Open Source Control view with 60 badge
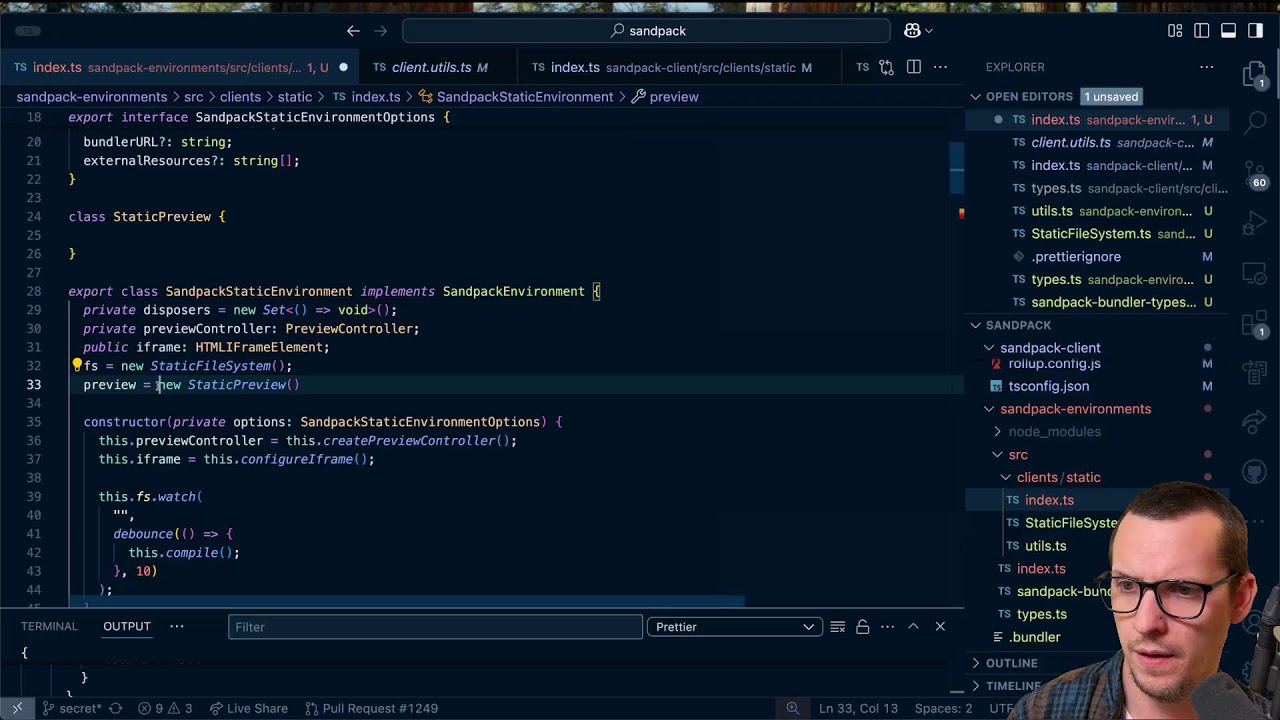1280x720 pixels. pyautogui.click(x=1256, y=176)
